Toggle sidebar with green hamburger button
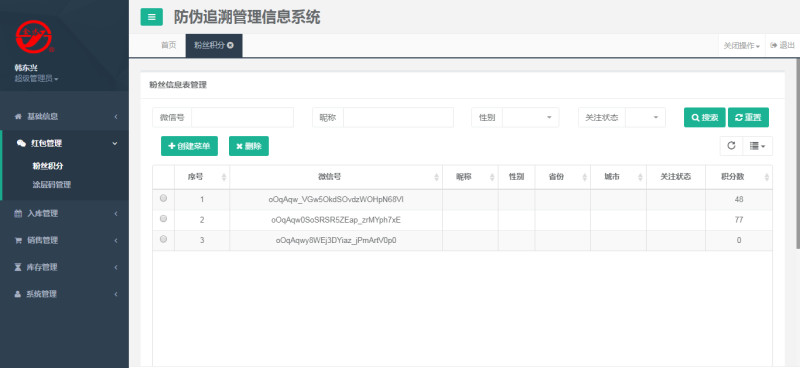The width and height of the screenshot is (800, 368). 152,17
